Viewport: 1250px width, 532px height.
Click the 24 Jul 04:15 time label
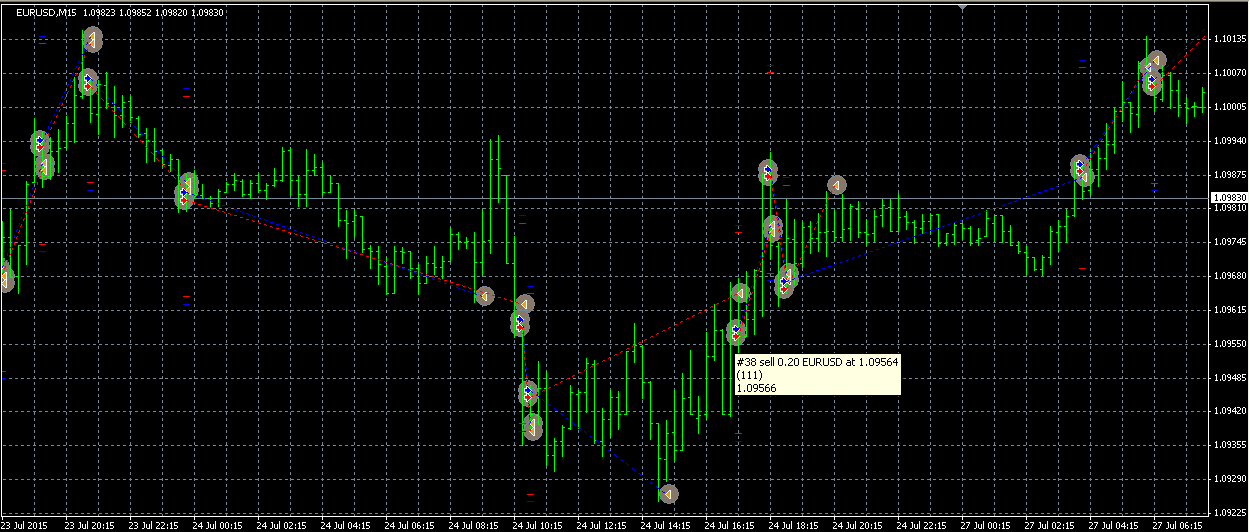tap(346, 525)
